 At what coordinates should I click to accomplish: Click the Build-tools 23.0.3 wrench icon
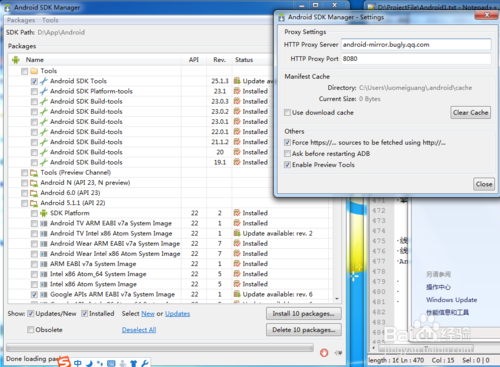pyautogui.click(x=44, y=101)
